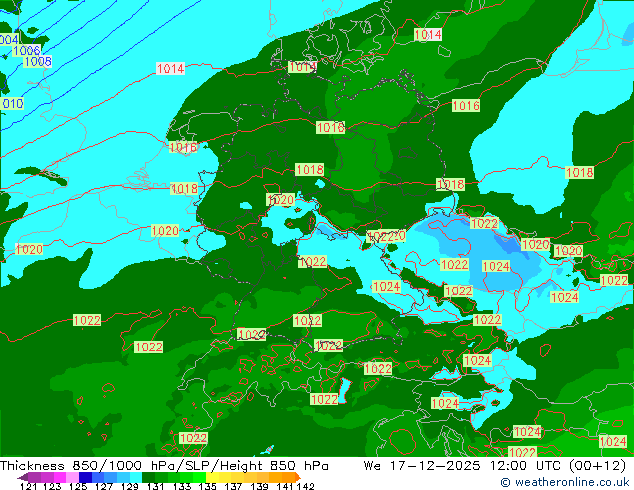Click the map title 'Thickness 850/1000 hPa/SLP/Height 850 hPa'
The height and width of the screenshot is (490, 634).
coord(164,466)
